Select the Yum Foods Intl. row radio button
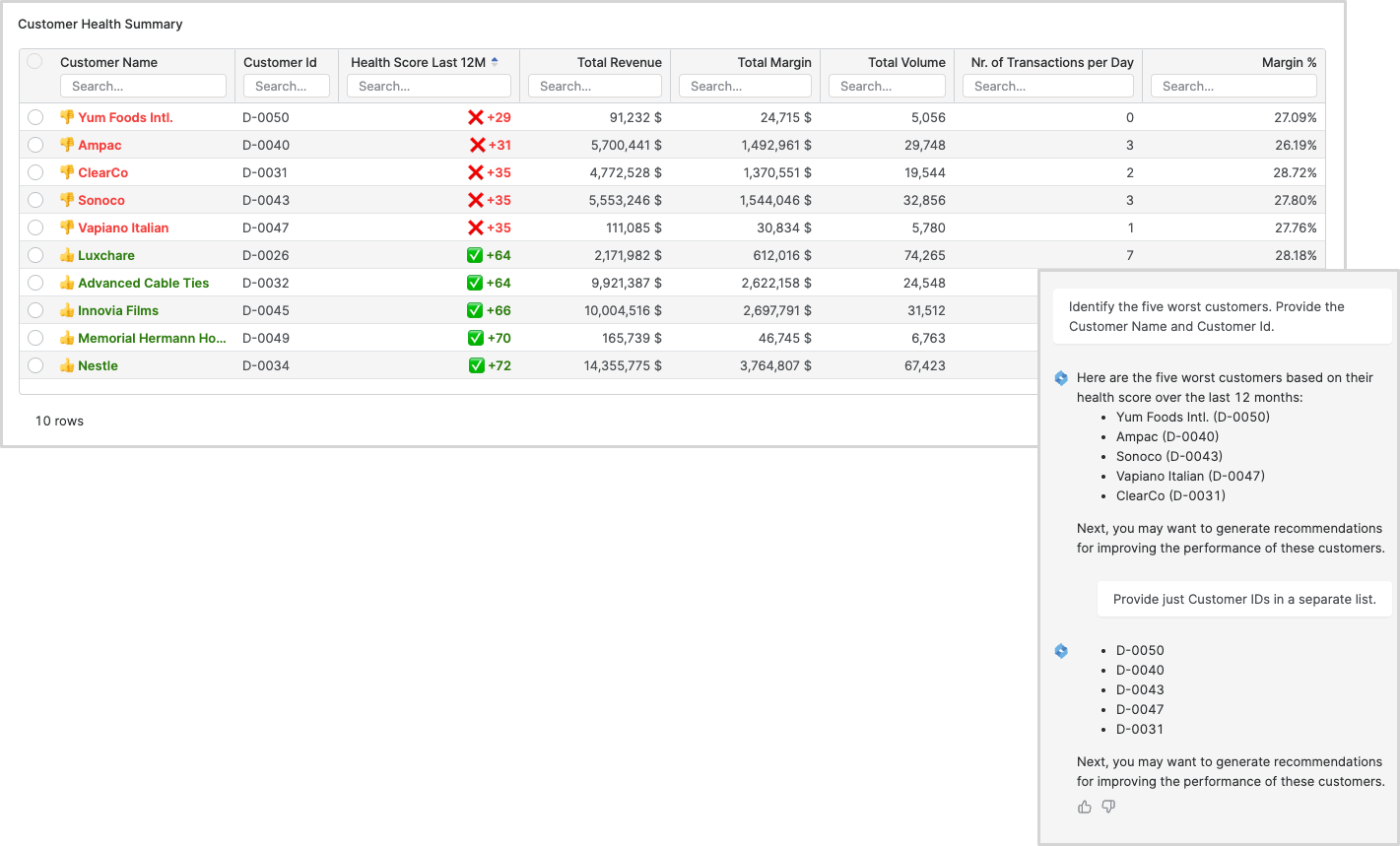The width and height of the screenshot is (1400, 846). [35, 117]
